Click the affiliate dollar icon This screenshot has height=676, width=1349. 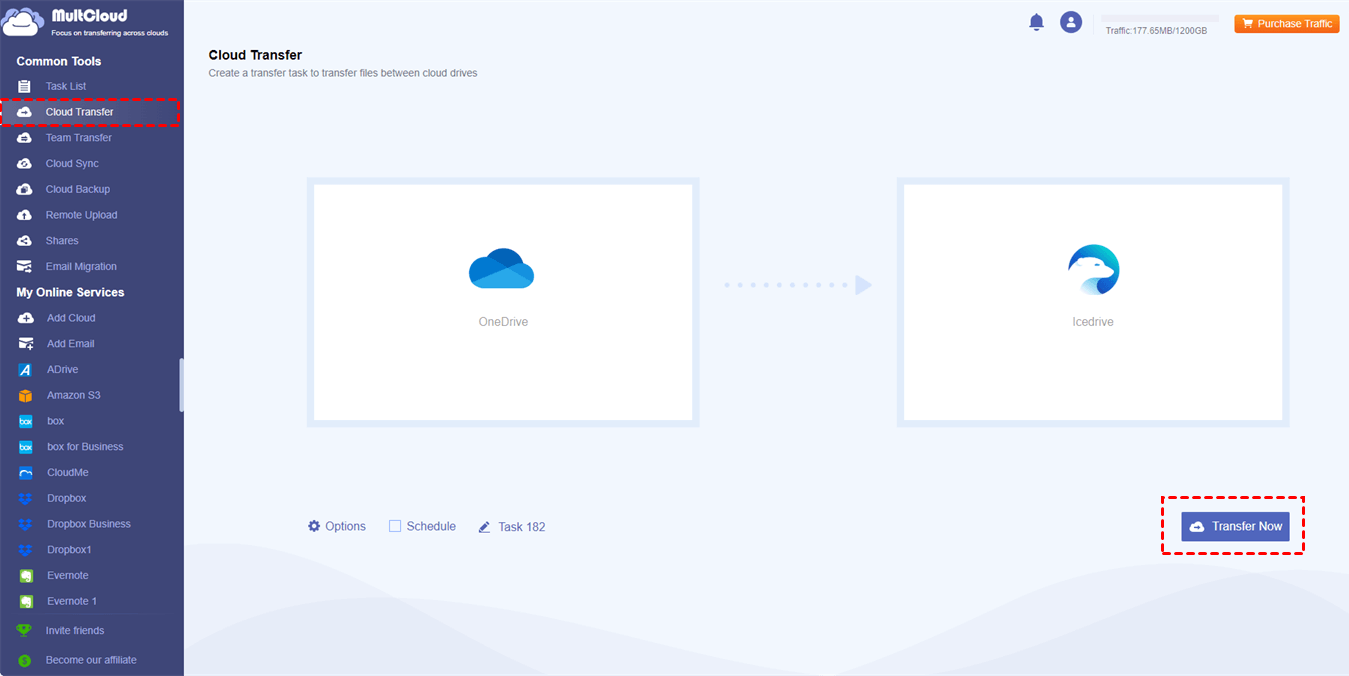(25, 660)
